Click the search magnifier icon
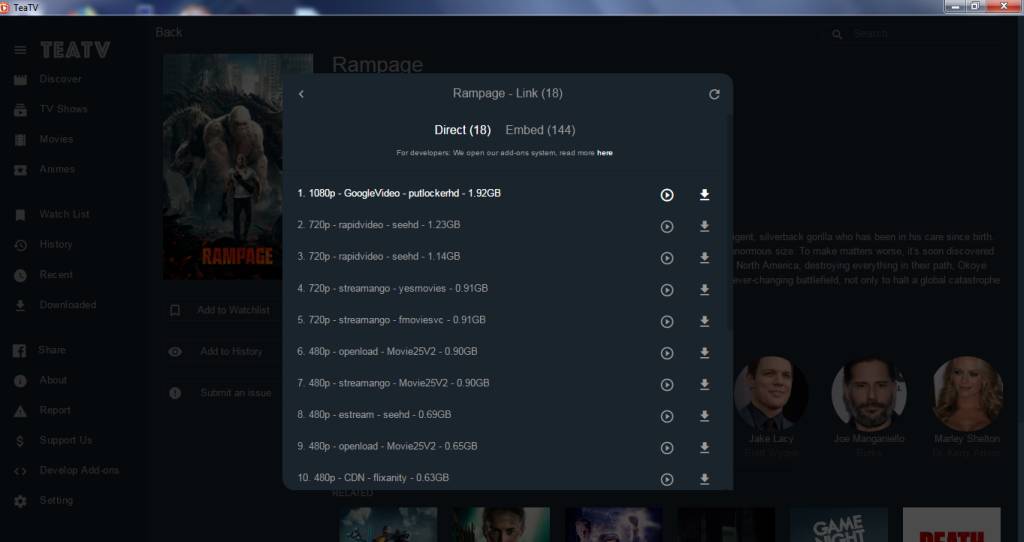Image resolution: width=1024 pixels, height=542 pixels. 837,34
